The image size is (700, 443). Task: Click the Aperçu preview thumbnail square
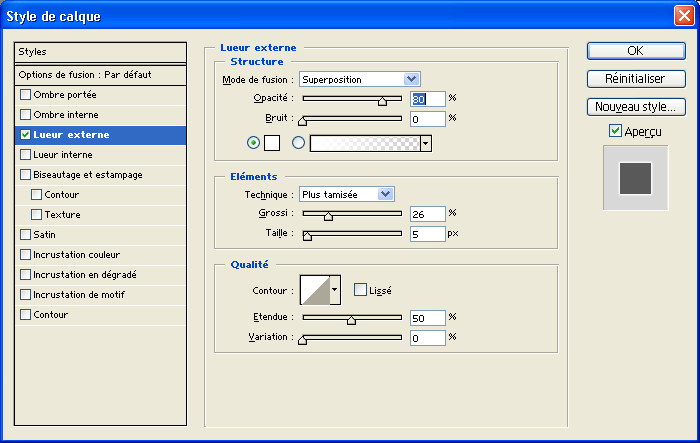pyautogui.click(x=635, y=179)
